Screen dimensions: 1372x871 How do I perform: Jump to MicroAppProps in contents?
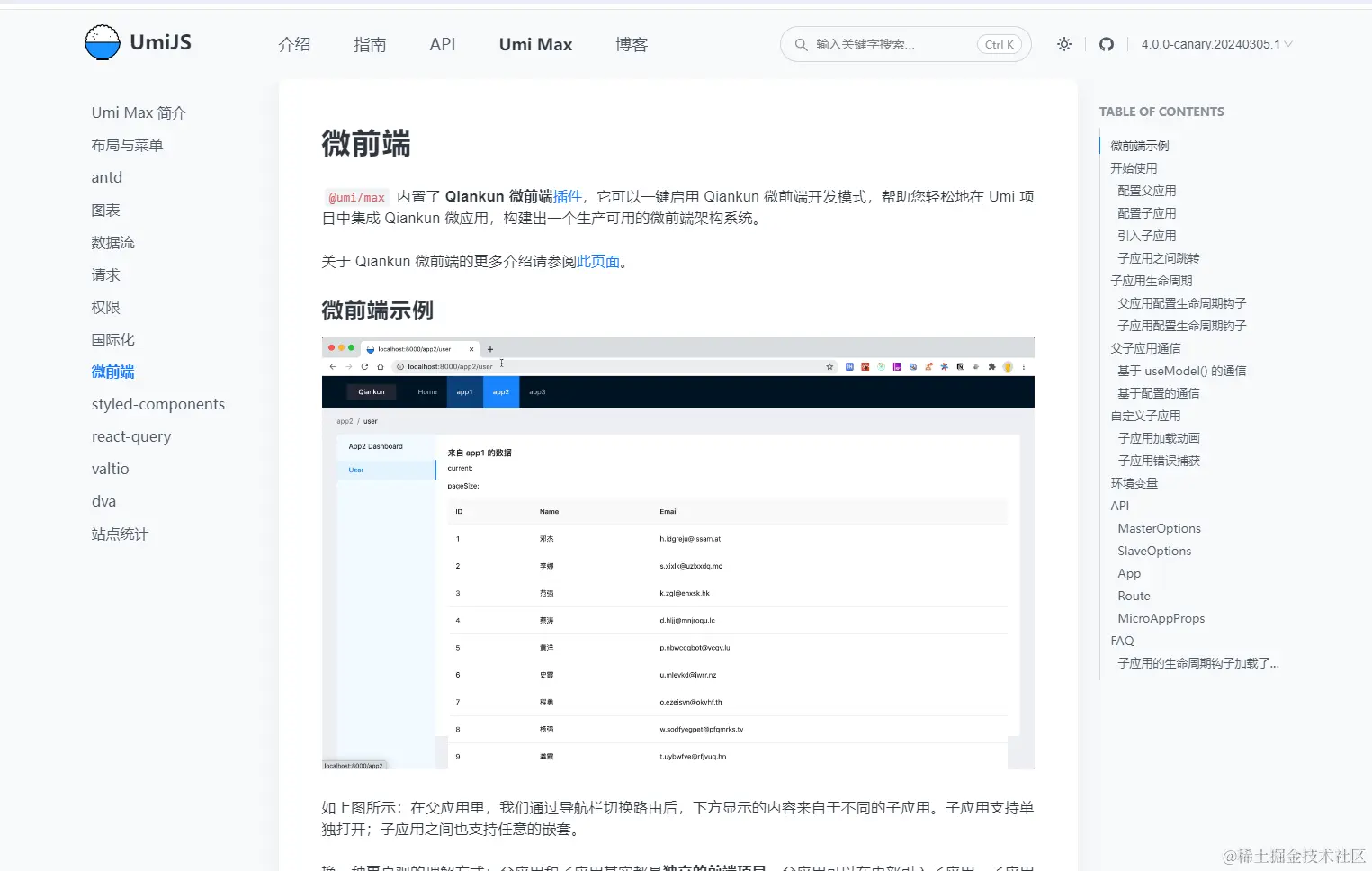coord(1161,618)
